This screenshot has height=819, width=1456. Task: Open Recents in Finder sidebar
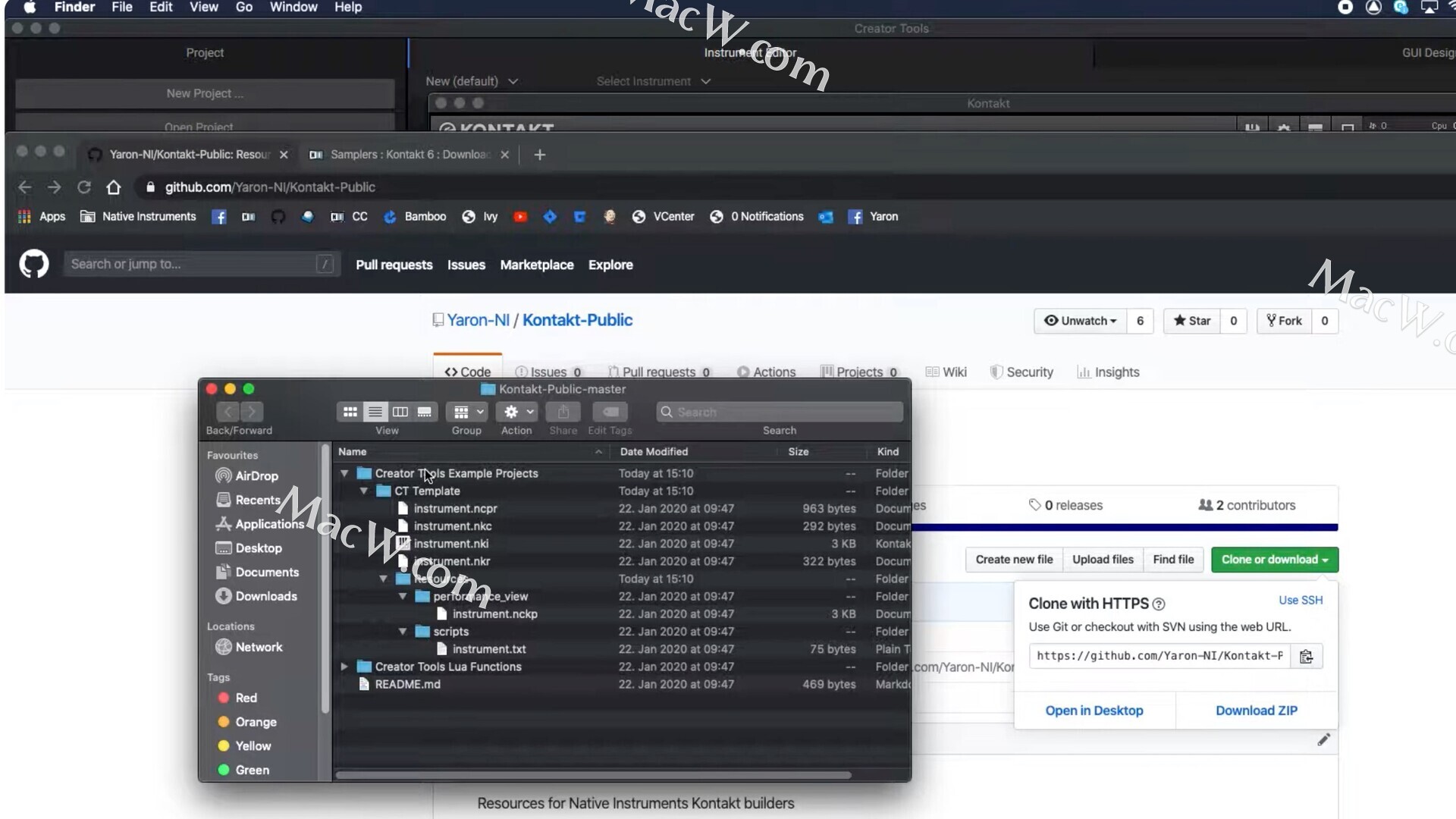coord(248,500)
